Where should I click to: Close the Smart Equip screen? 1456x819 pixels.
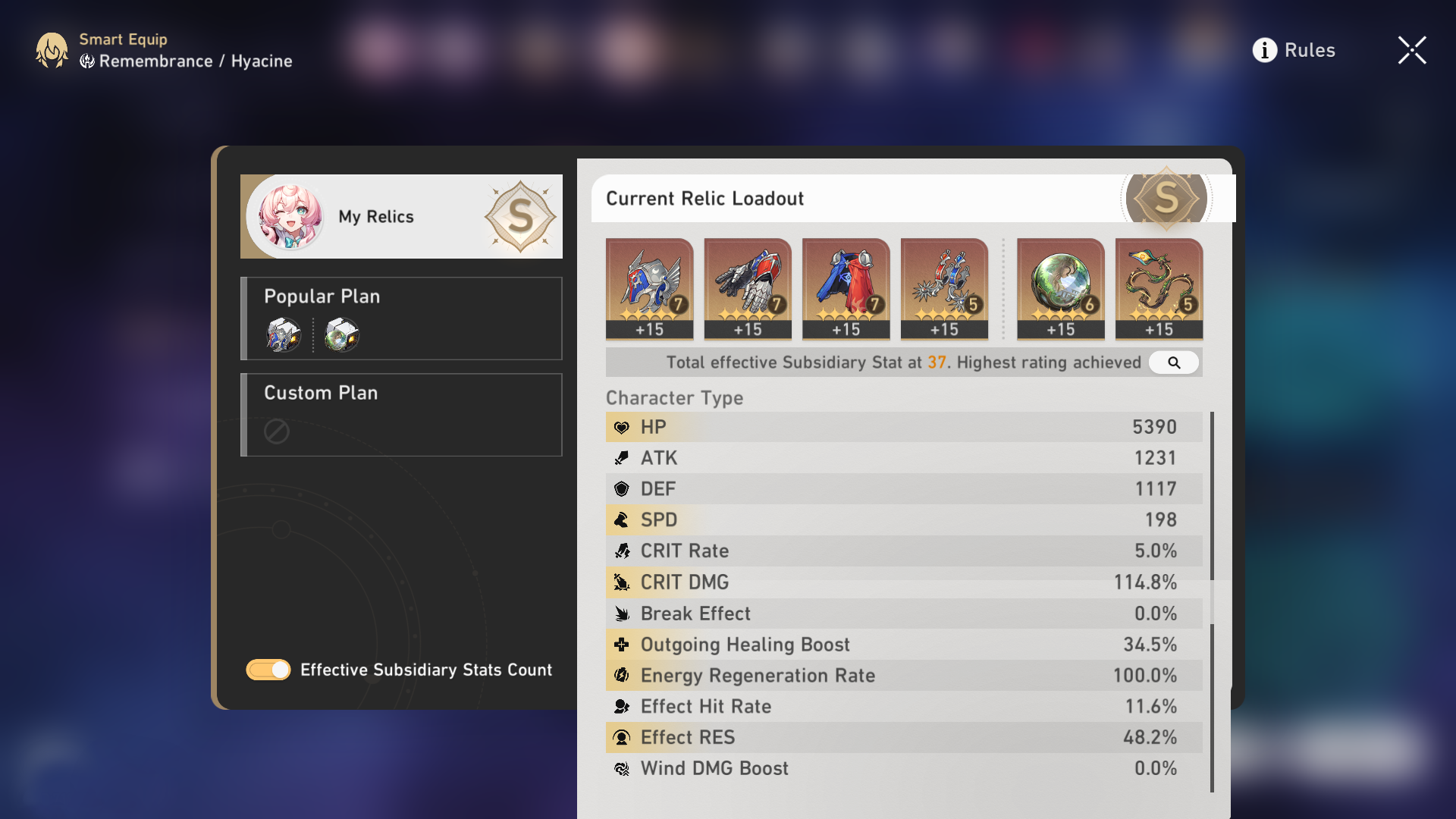click(x=1411, y=50)
